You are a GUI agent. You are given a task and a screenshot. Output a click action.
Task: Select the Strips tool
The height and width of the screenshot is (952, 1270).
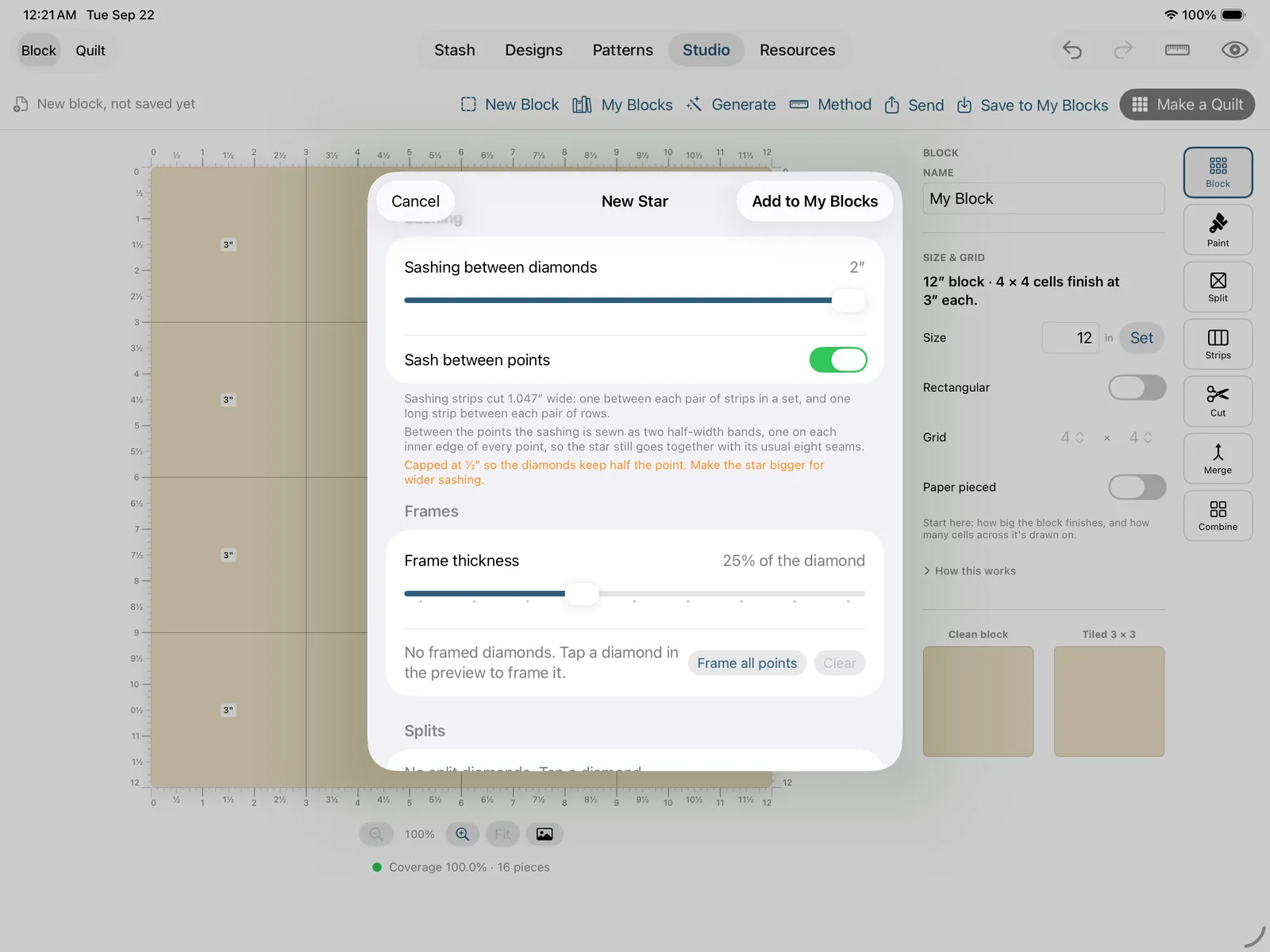pos(1218,344)
